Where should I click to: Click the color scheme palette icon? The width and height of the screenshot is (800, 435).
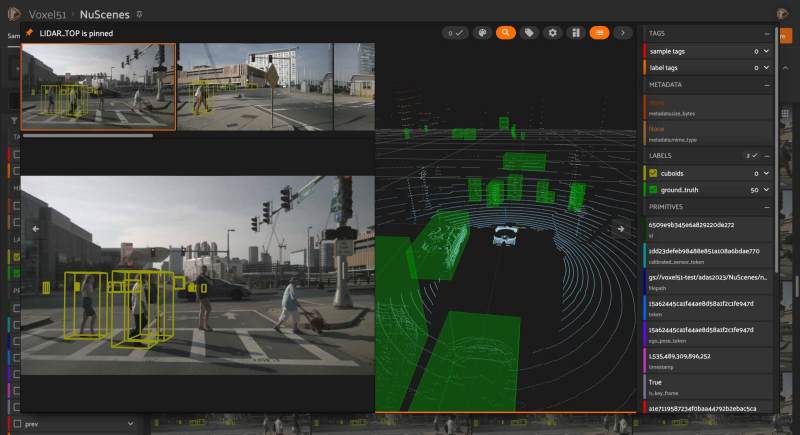(x=482, y=33)
